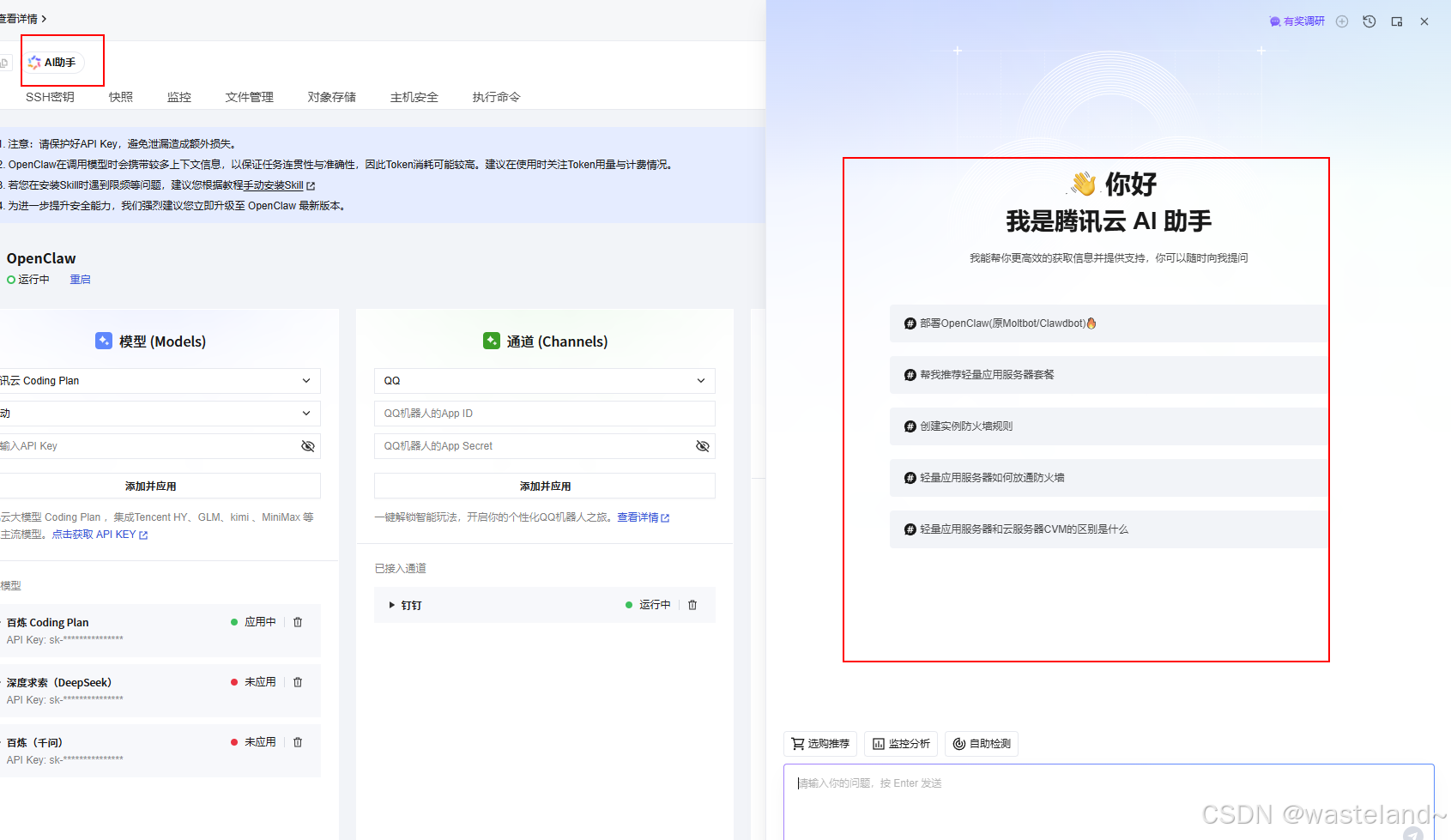The image size is (1451, 840).
Task: Click hash icon beside 帮我推荐轻量应用服务器套餐
Action: pos(910,375)
